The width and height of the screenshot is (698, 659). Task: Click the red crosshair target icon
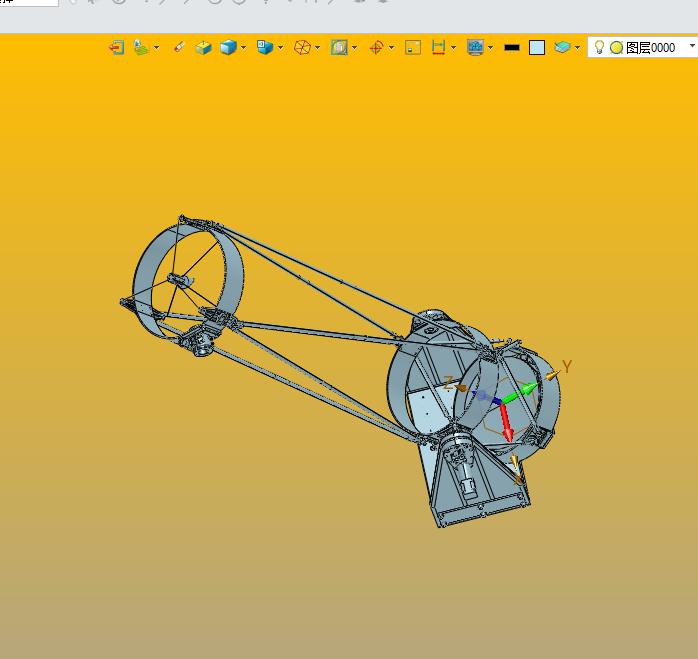click(377, 47)
